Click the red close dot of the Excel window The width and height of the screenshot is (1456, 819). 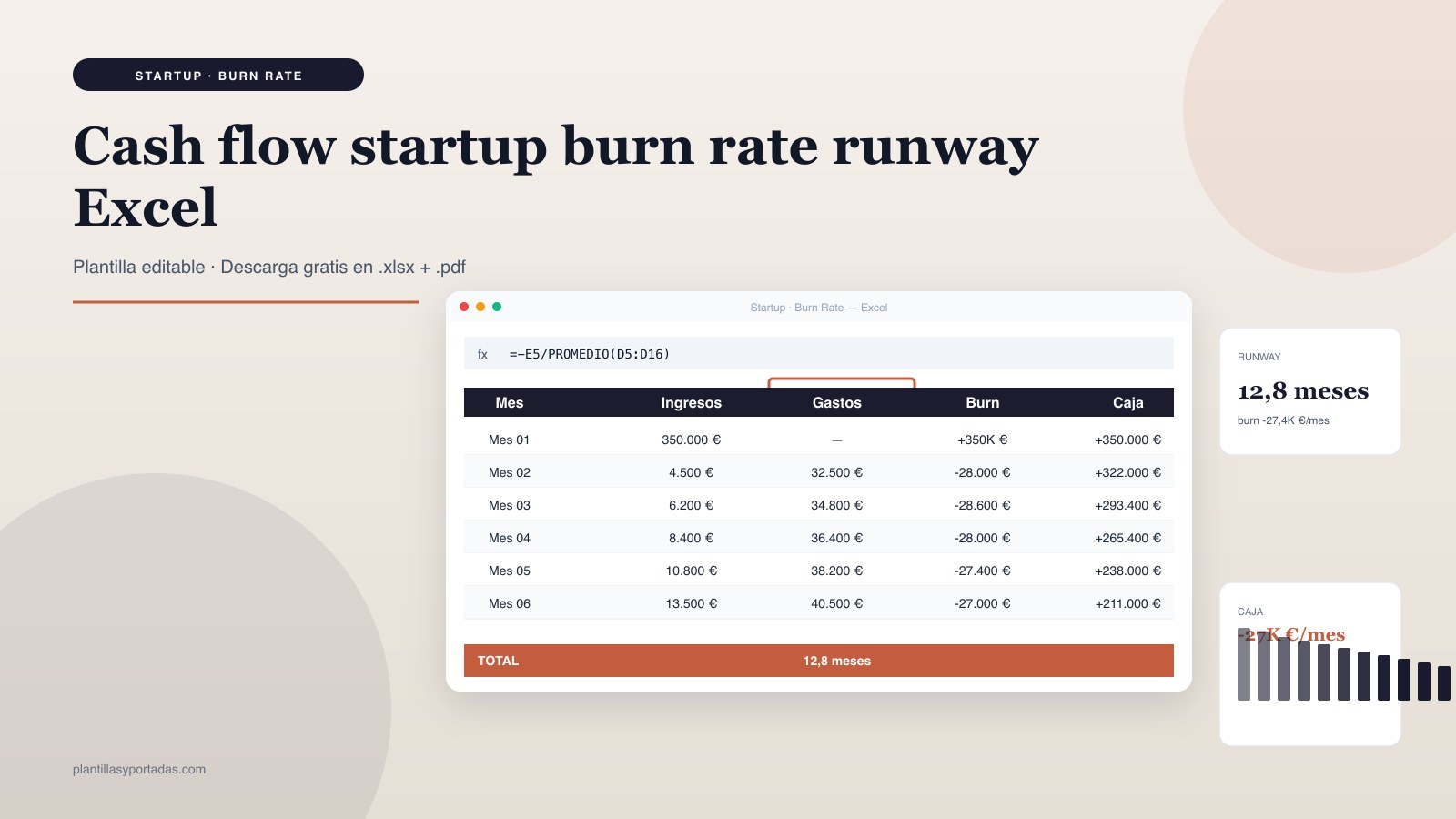464,307
